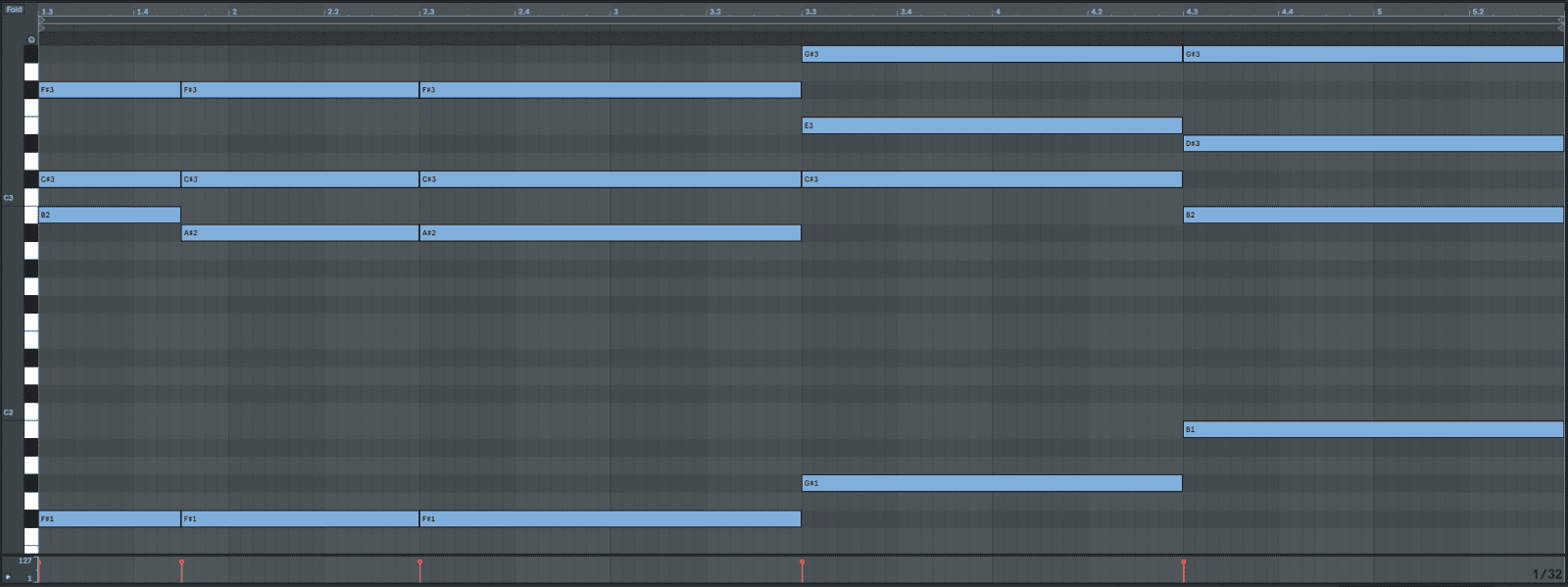This screenshot has height=587, width=1568.
Task: Play the C3 piano key
Action: pos(31,197)
